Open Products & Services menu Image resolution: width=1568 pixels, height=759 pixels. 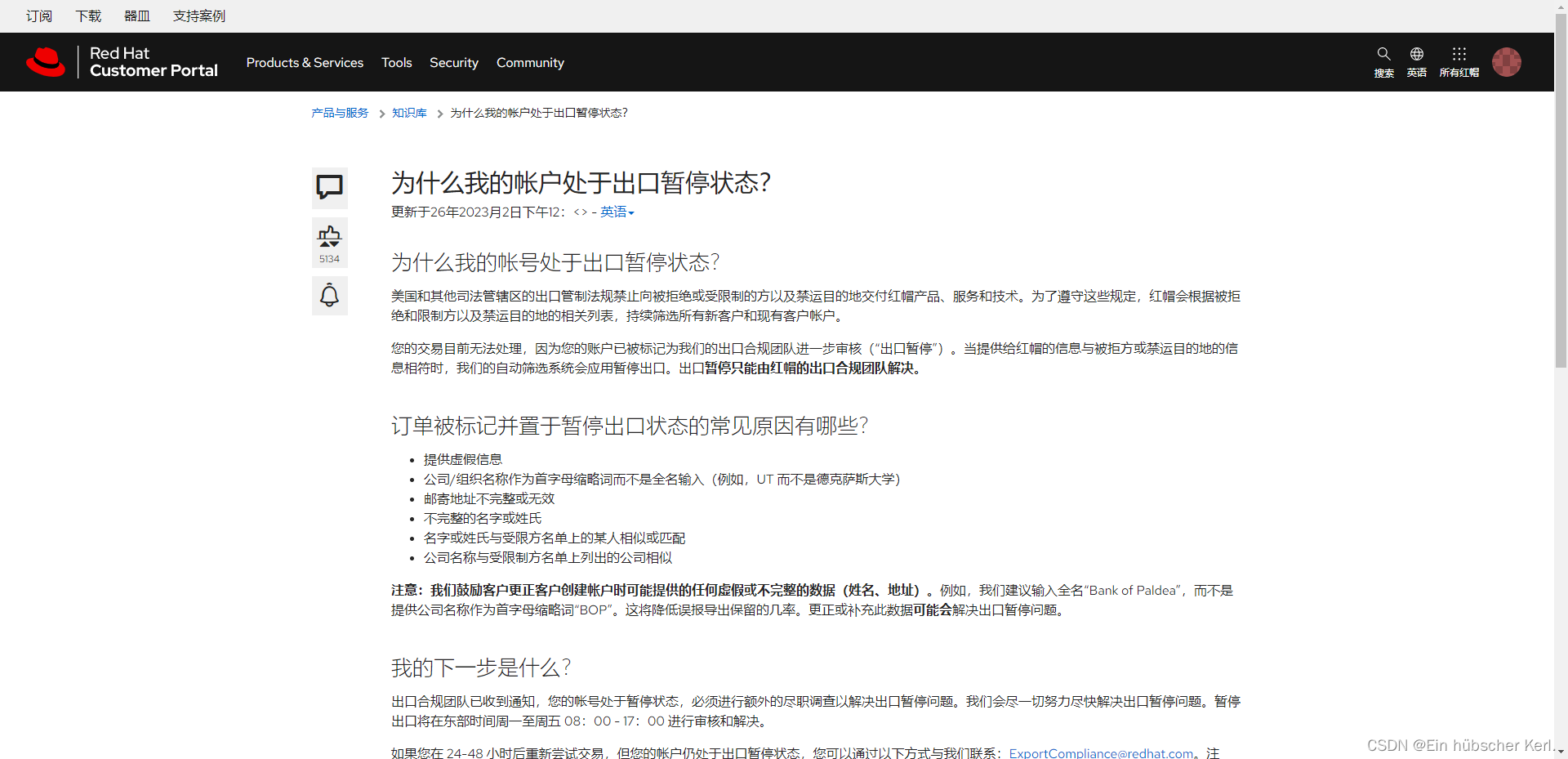[x=305, y=62]
